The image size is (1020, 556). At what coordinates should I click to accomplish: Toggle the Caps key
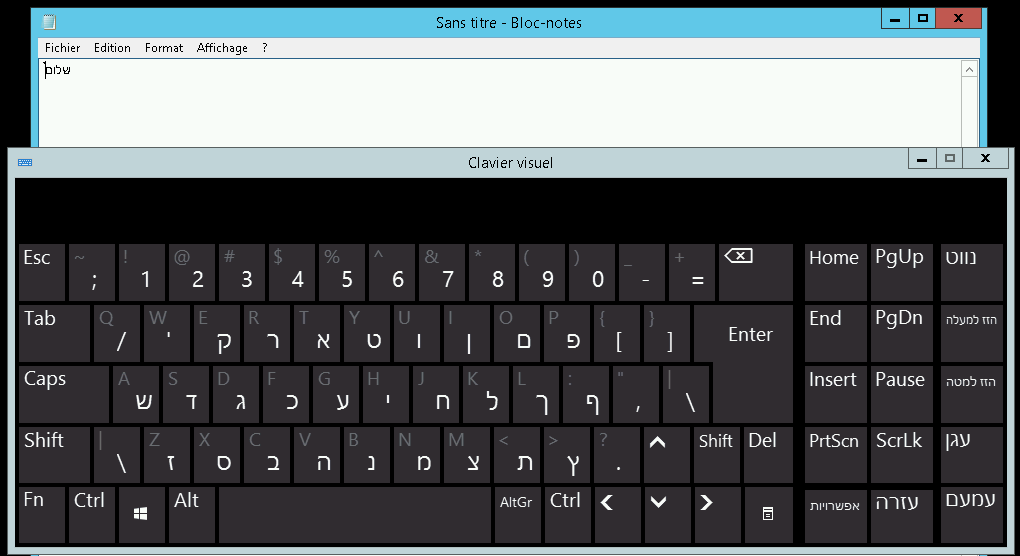(64, 394)
